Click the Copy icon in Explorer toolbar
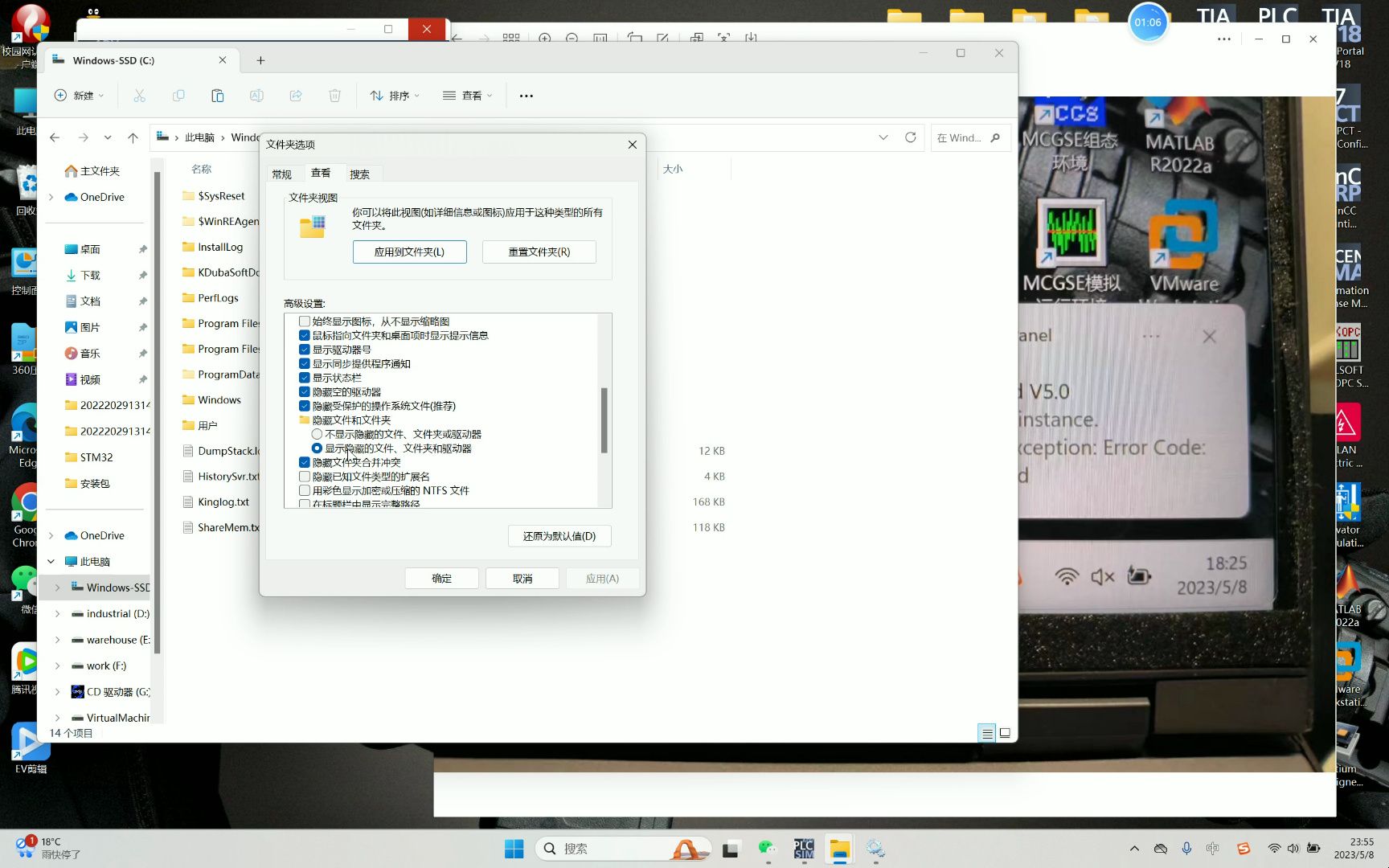Viewport: 1389px width, 868px height. coord(178,96)
